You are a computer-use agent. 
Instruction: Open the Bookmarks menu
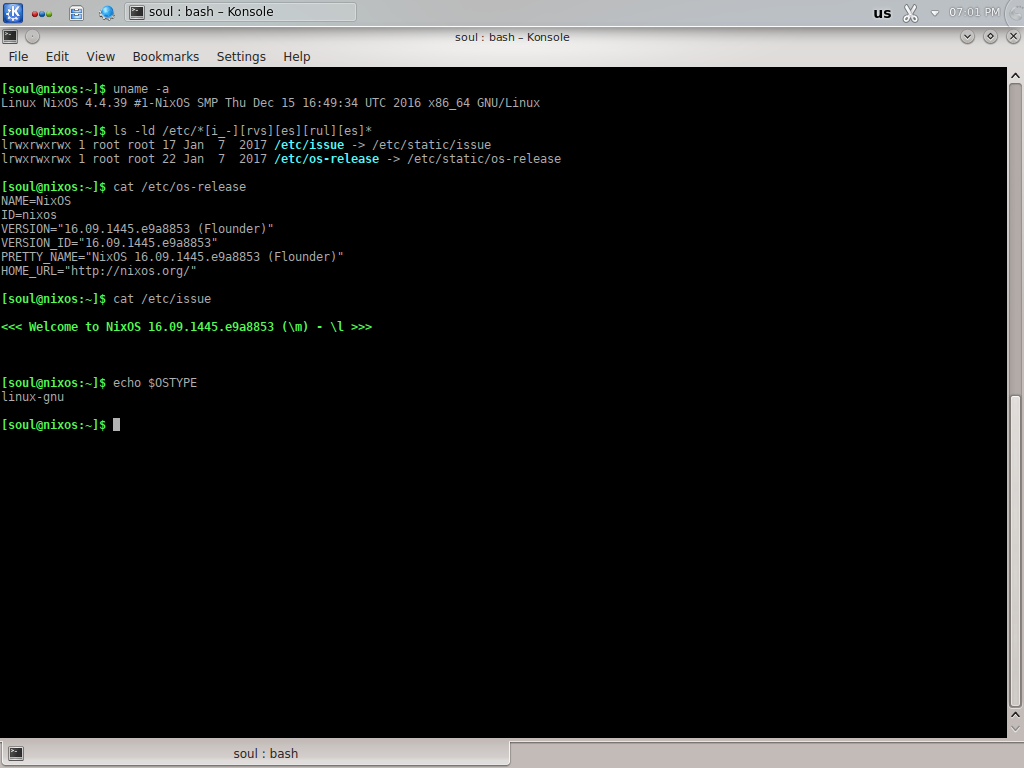click(165, 57)
